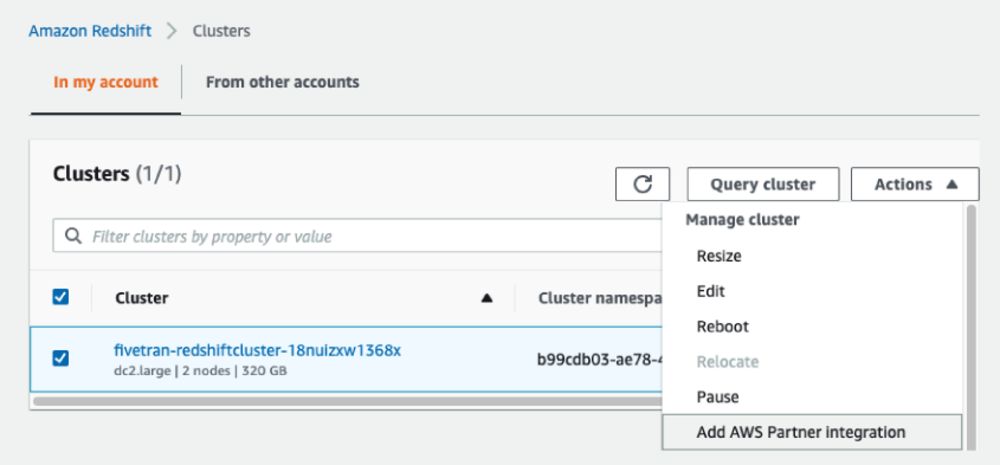Click the Actions menu vertical scrollbar
Viewport: 1000px width, 465px height.
(971, 327)
